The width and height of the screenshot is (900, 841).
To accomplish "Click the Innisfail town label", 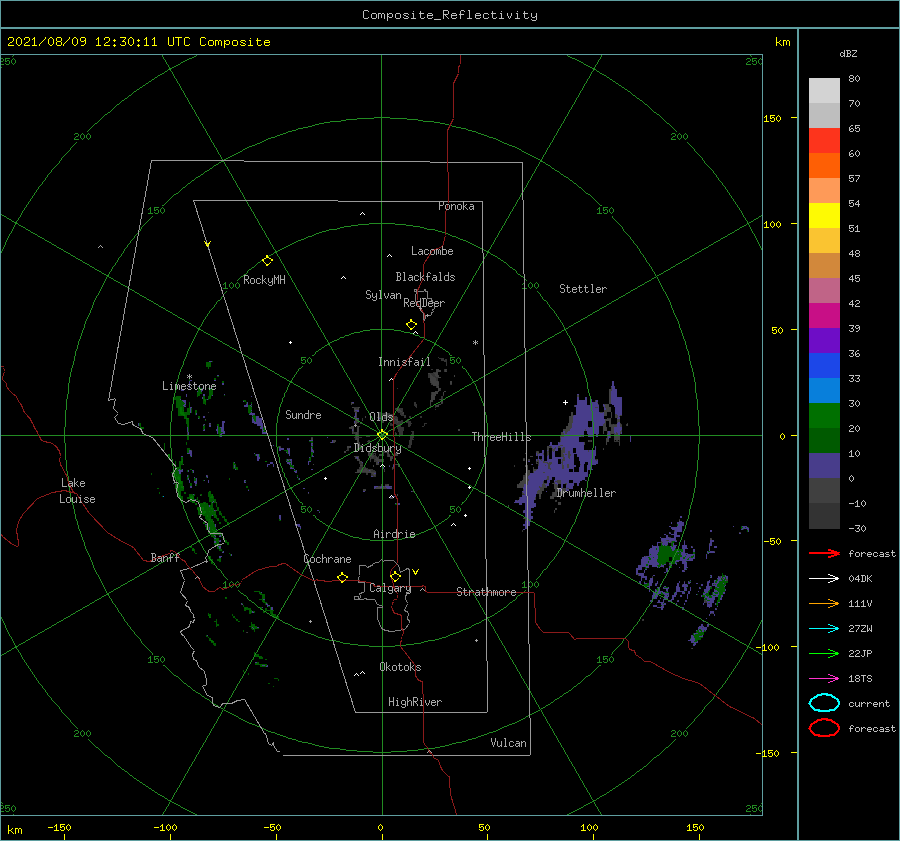I will coord(404,362).
